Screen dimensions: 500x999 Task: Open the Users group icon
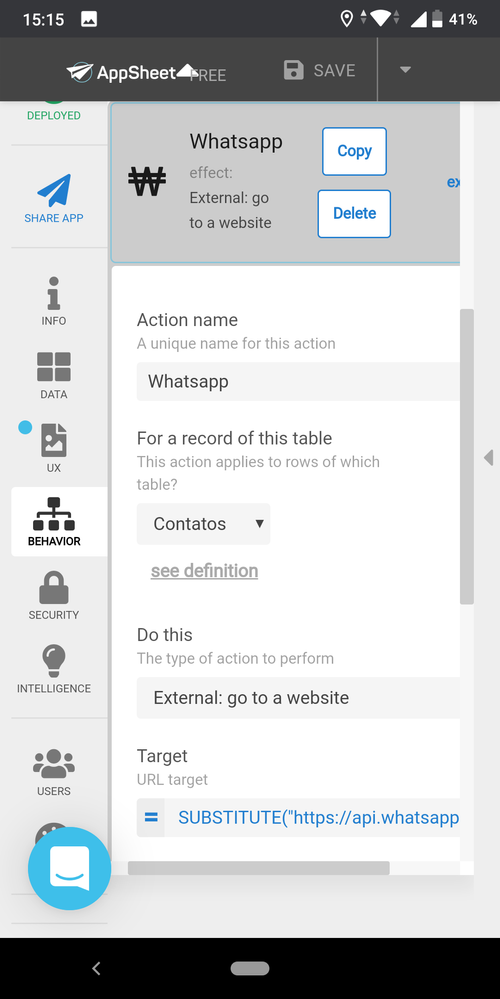tap(54, 763)
